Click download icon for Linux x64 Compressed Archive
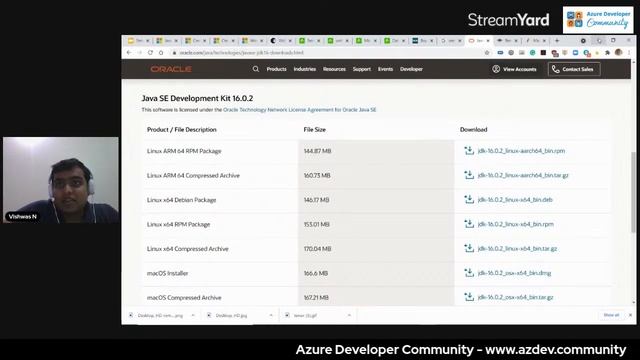Viewport: 640px width, 360px height. click(469, 248)
